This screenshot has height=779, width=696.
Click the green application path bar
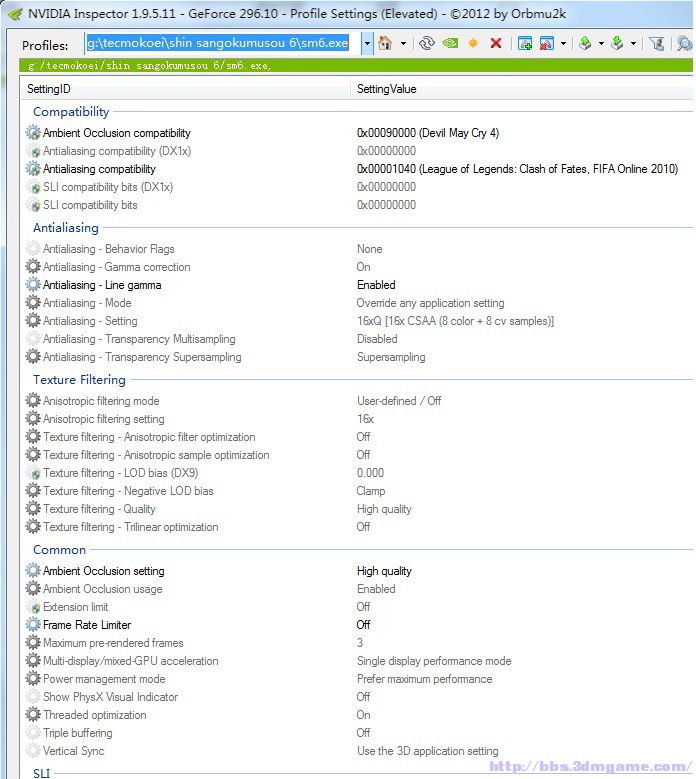(356, 65)
